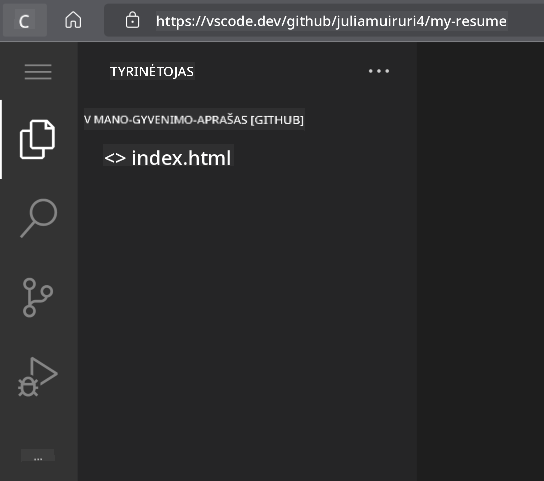Go to the browser home page icon
The height and width of the screenshot is (481, 544).
point(73,20)
